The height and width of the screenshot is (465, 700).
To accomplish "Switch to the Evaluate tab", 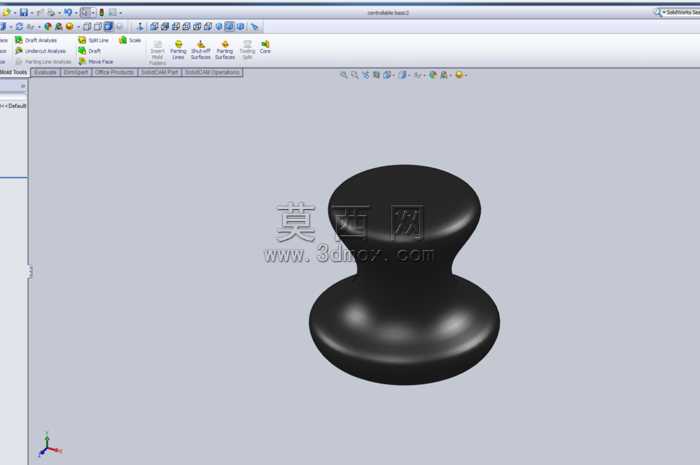I will pyautogui.click(x=45, y=72).
